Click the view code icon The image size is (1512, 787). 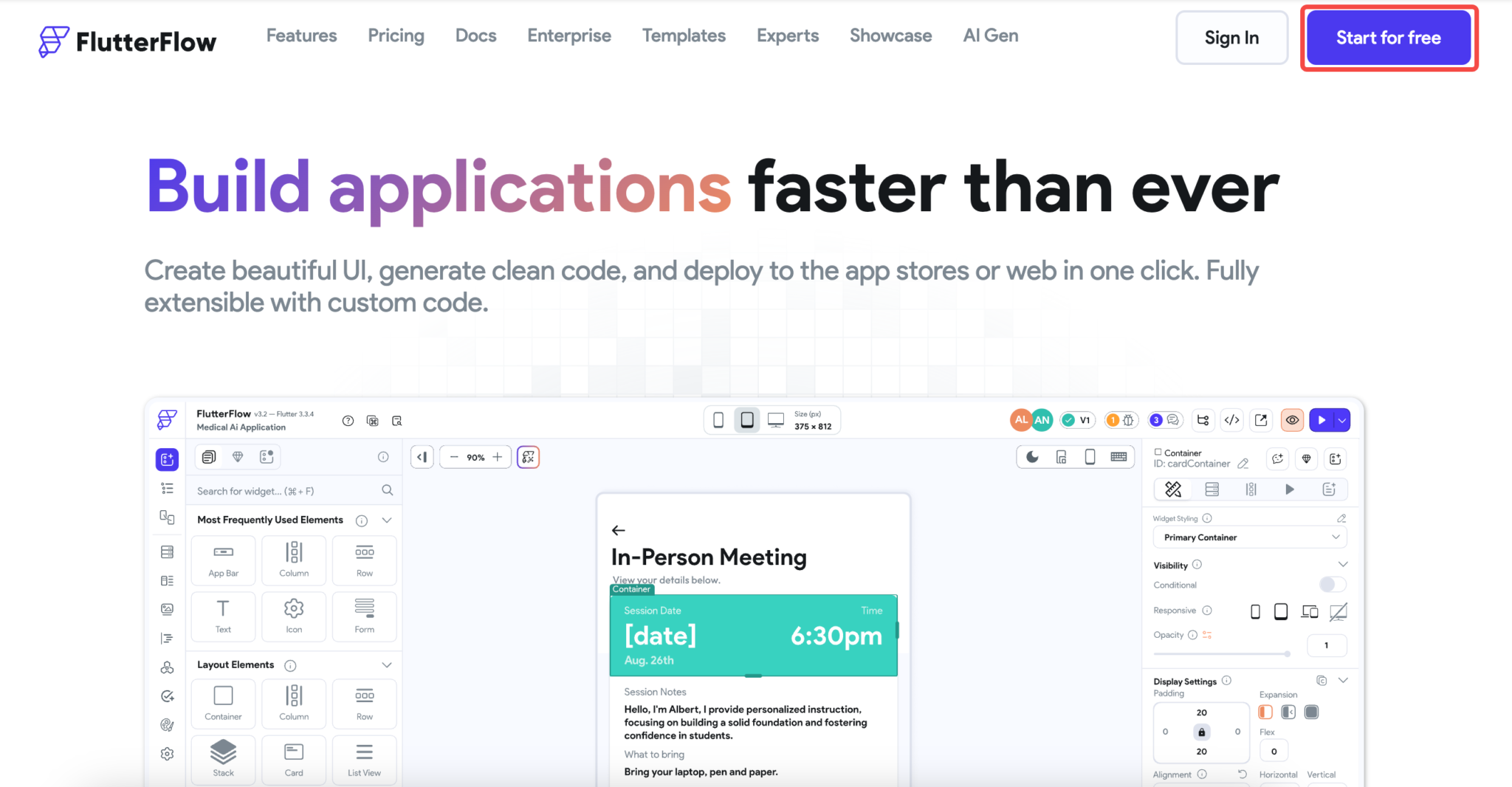click(x=1231, y=420)
